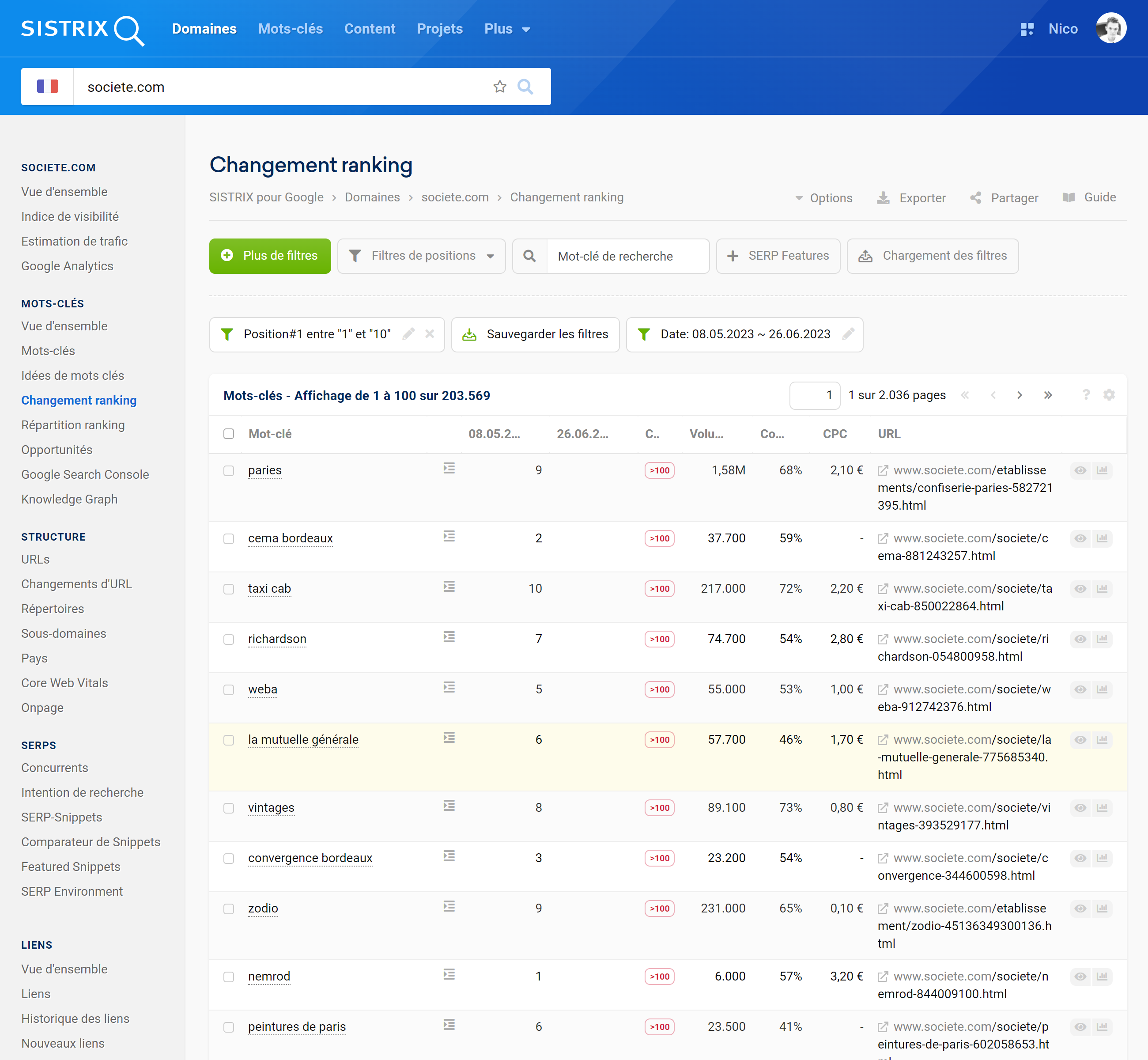Toggle the select-all checkbox in table header
Viewport: 1148px width, 1060px height.
pos(229,434)
